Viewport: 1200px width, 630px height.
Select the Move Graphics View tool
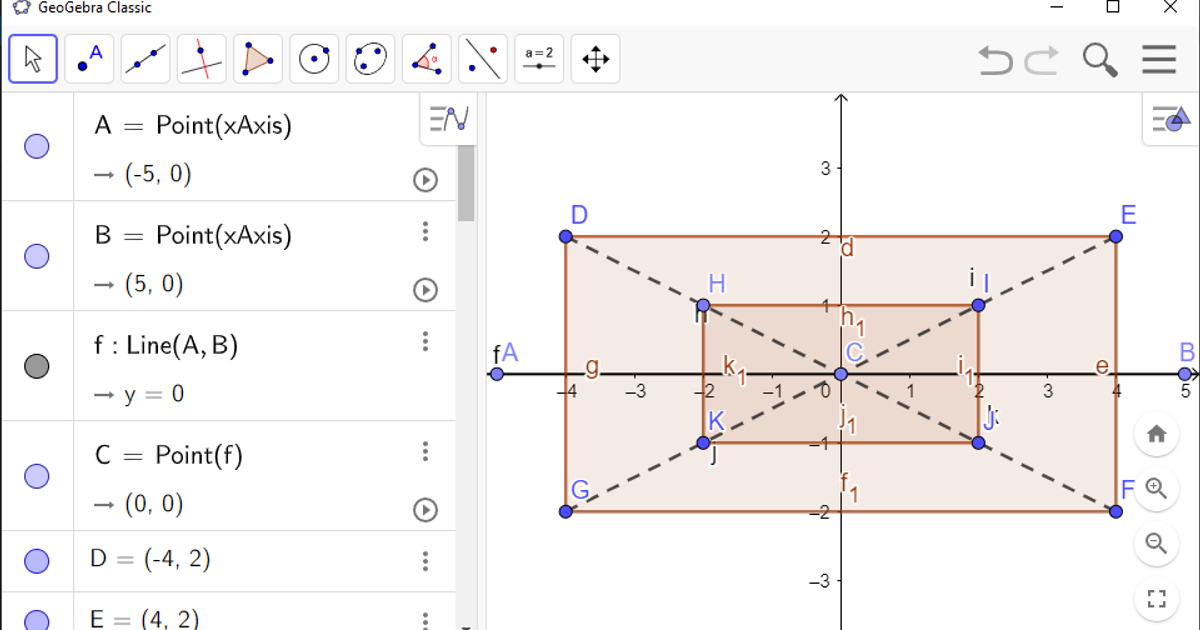point(595,59)
